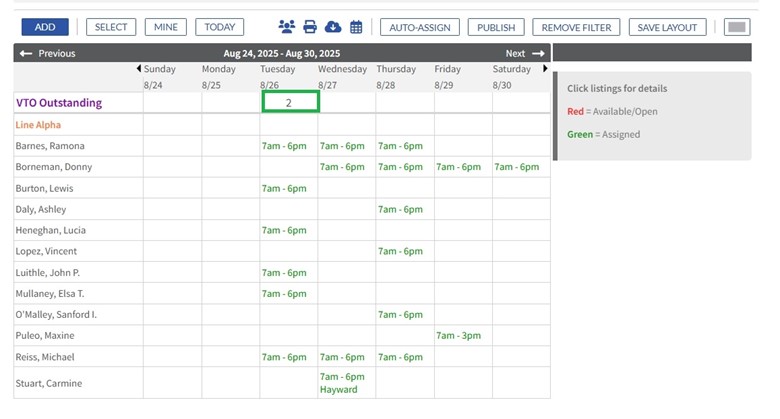Open Barnes, Ramona's Thursday shift
780x419 pixels.
point(400,146)
